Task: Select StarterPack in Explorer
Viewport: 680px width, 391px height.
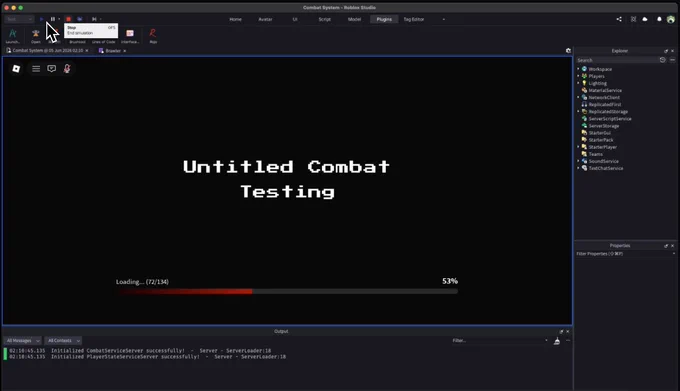Action: 600,140
